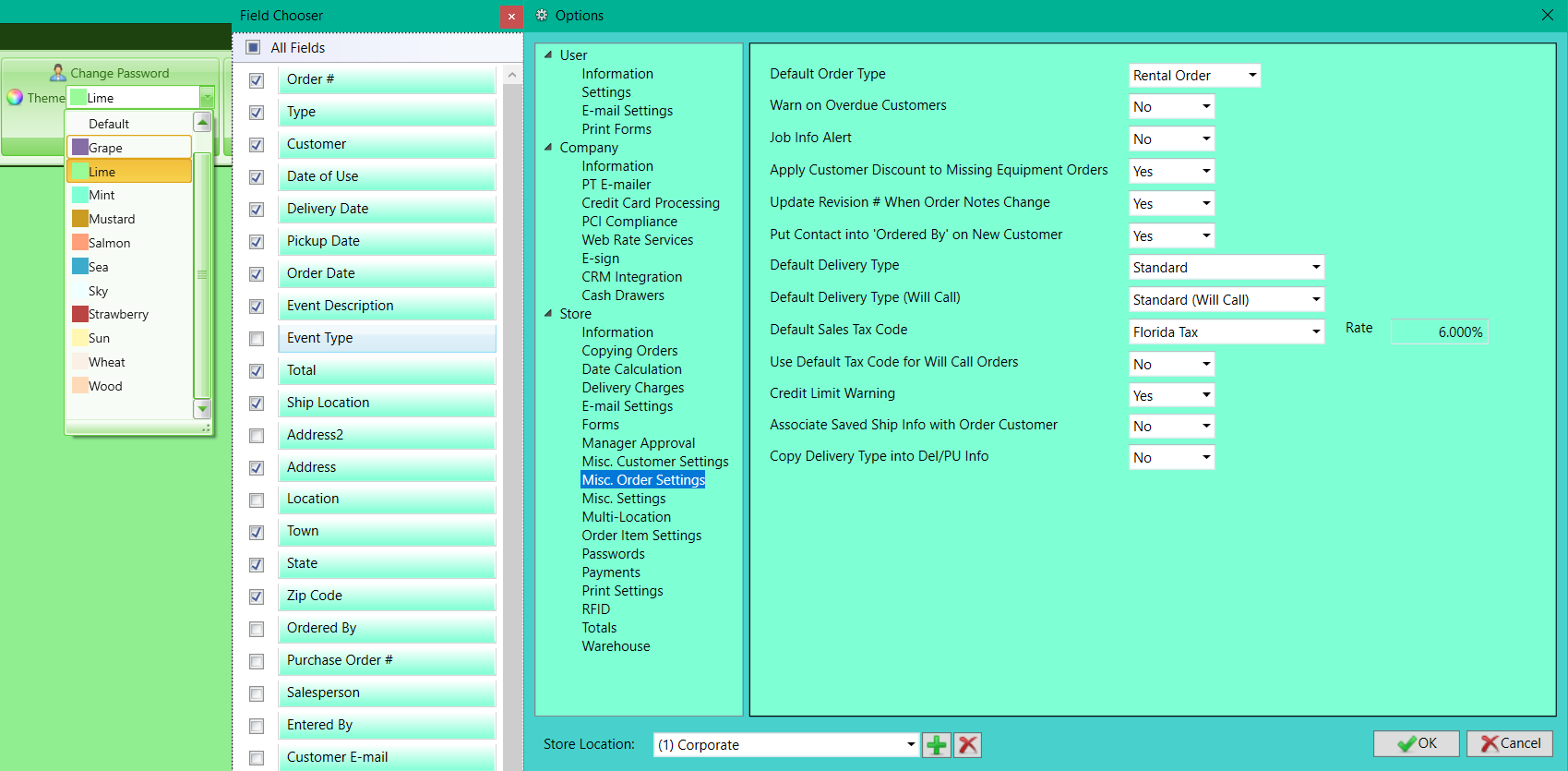The height and width of the screenshot is (771, 1568).
Task: Pick the Strawberry theme swatch
Action: (80, 314)
